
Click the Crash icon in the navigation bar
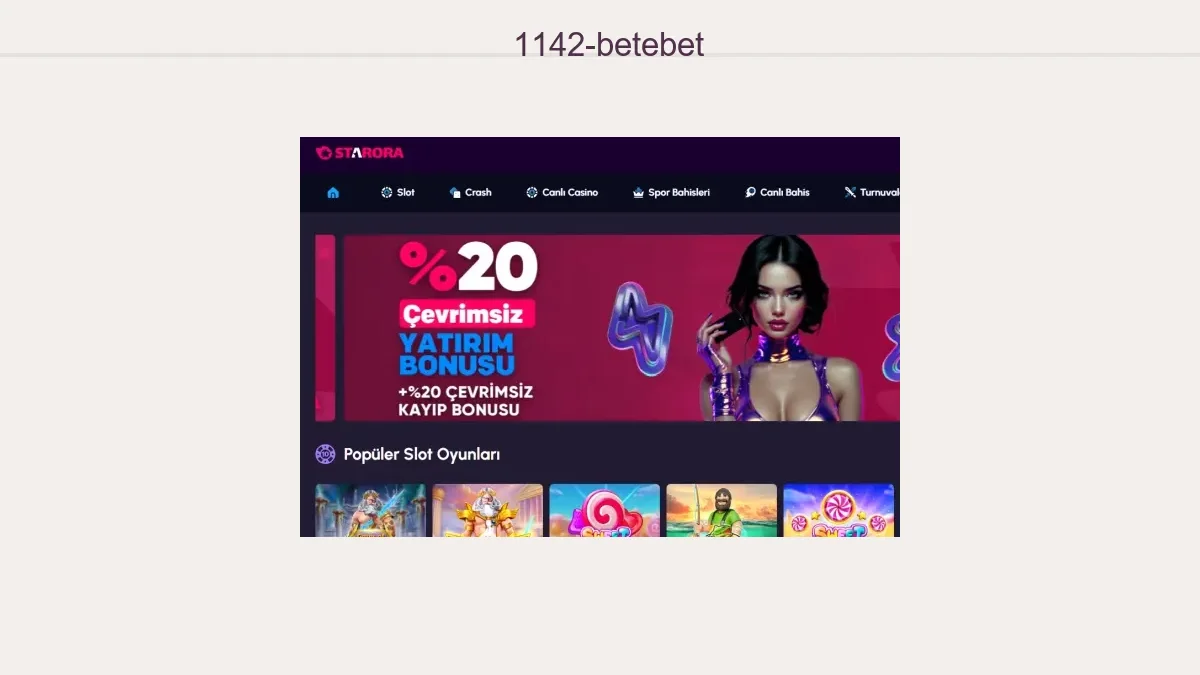[455, 192]
